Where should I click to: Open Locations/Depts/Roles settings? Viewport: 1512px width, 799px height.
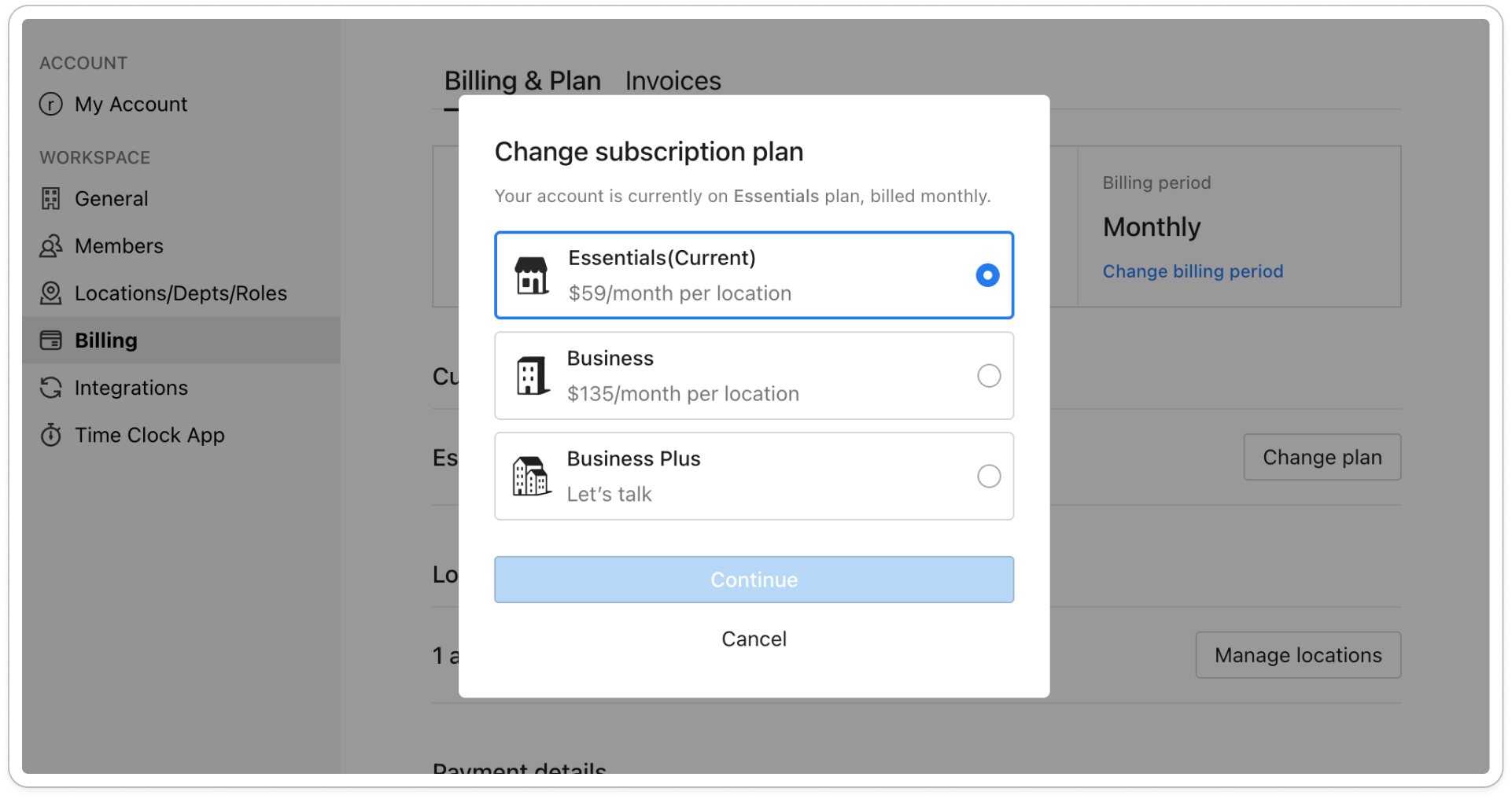[181, 293]
